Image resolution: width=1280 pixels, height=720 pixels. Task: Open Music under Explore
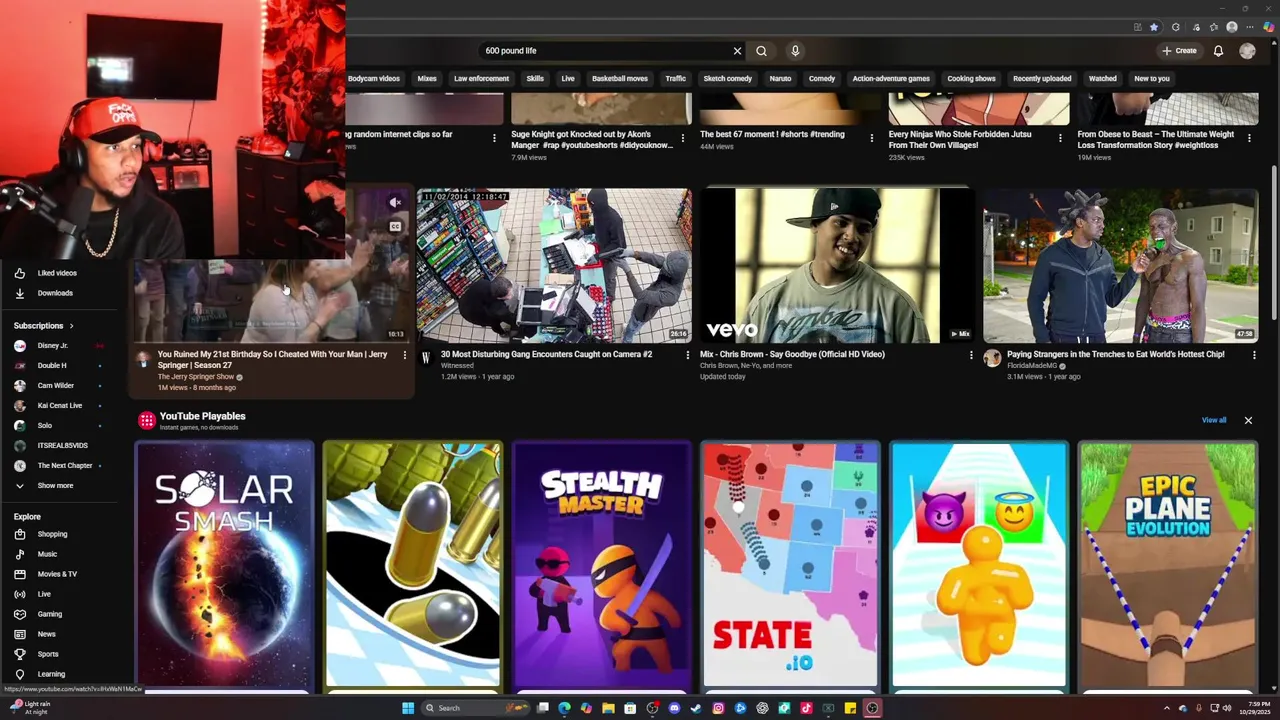pos(47,554)
